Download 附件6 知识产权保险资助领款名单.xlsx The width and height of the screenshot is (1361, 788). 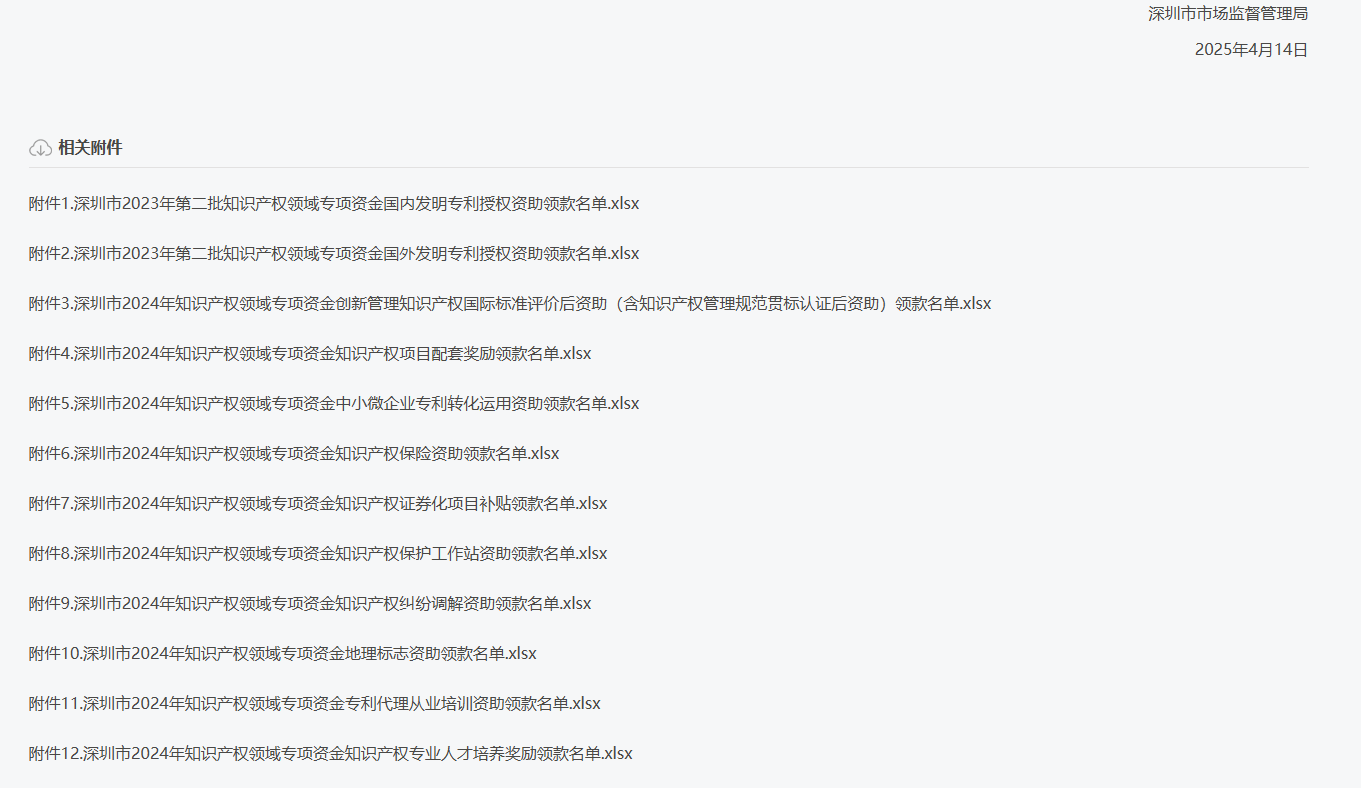[x=294, y=454]
